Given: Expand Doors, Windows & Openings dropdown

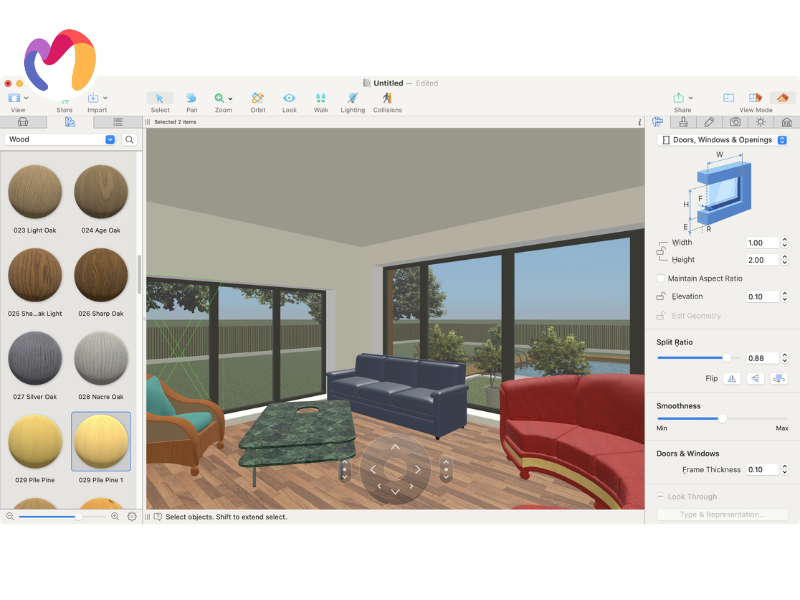Looking at the screenshot, I should tap(781, 140).
